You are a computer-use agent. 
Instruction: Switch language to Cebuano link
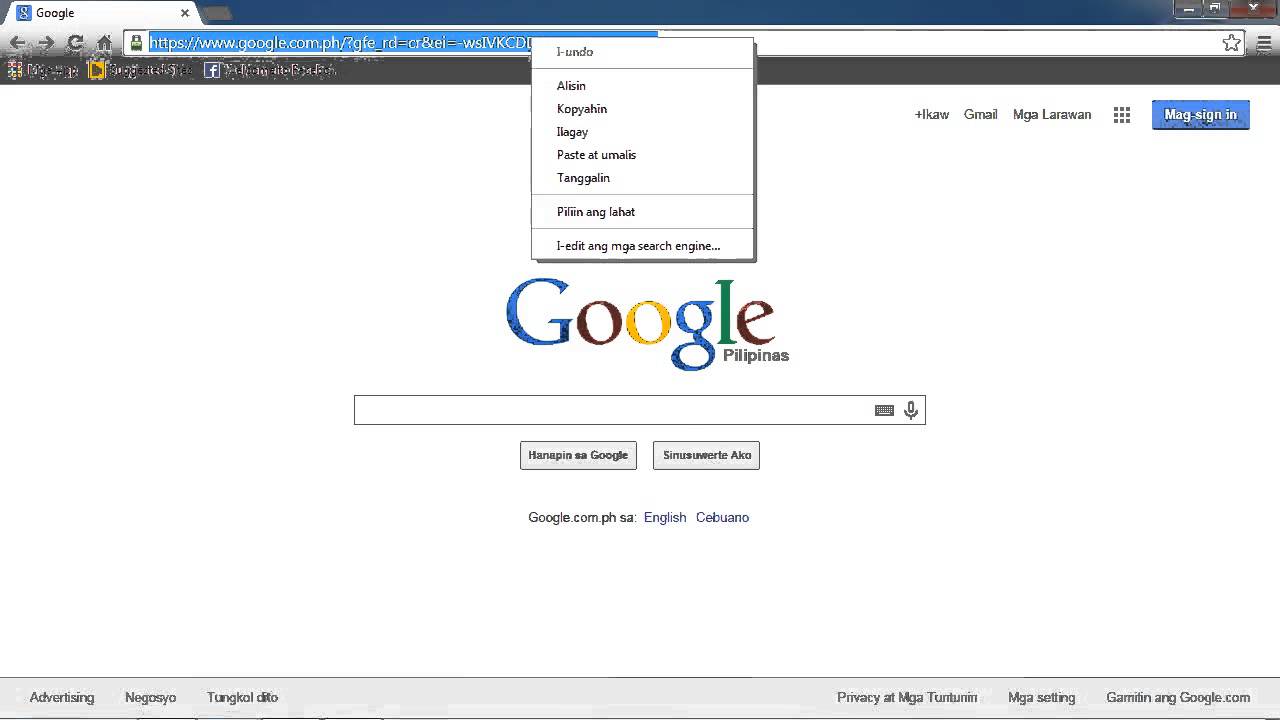coord(722,518)
